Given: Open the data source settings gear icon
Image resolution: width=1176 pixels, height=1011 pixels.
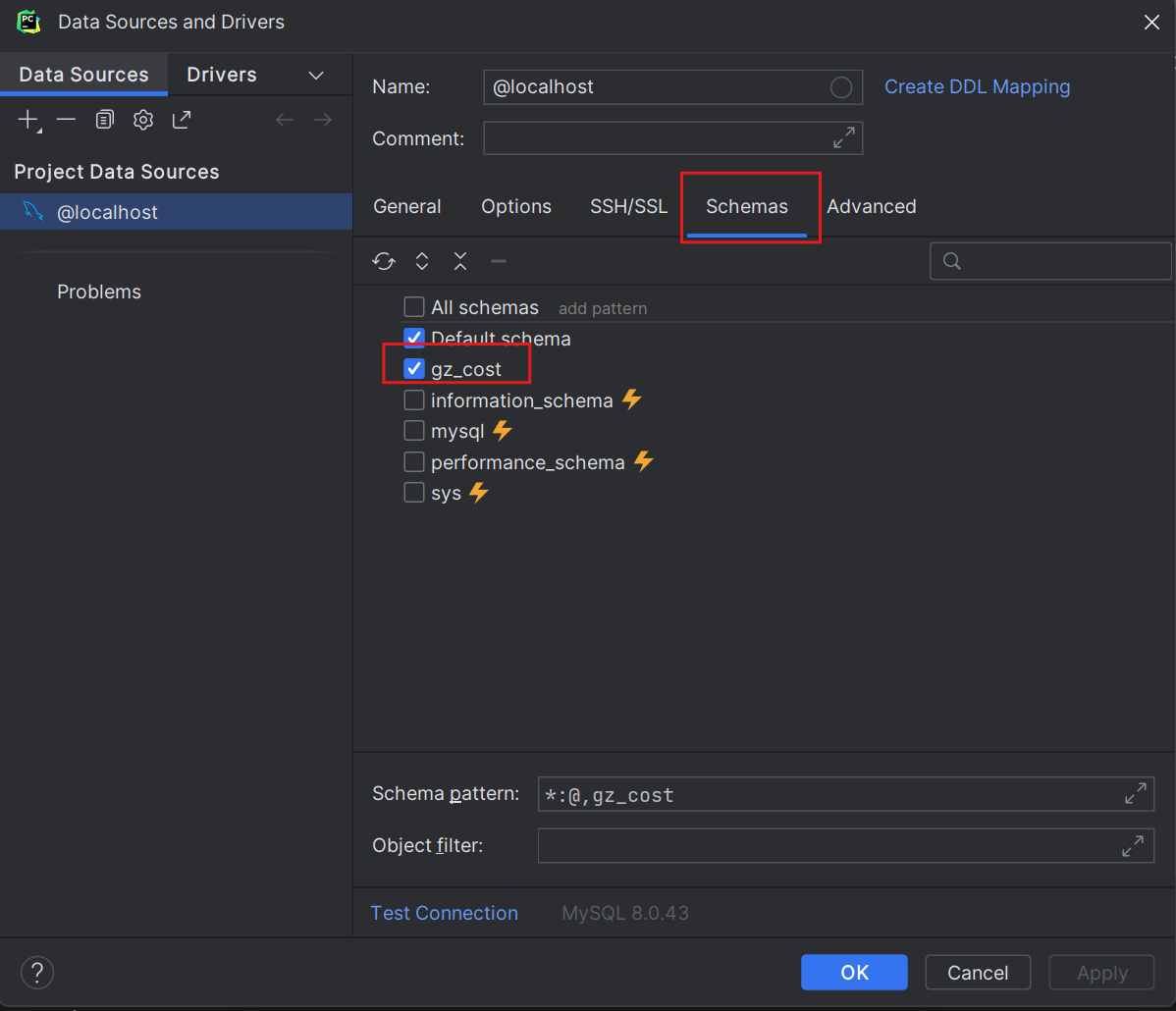Looking at the screenshot, I should click(142, 120).
